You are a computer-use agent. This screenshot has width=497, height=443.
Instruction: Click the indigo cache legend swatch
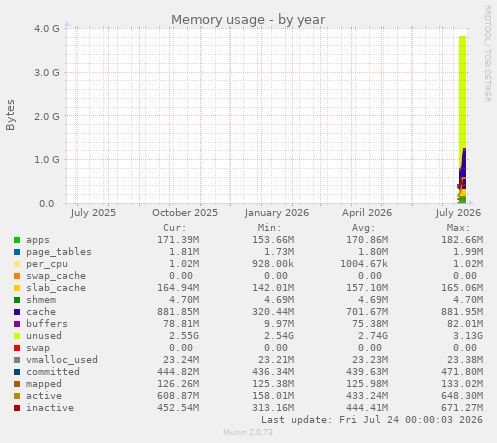tap(17, 312)
